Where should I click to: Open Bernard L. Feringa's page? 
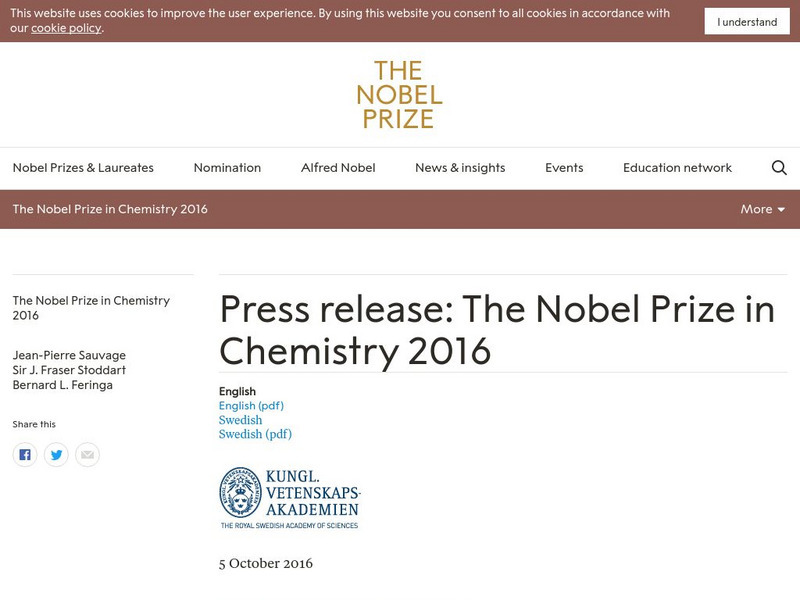click(x=63, y=385)
